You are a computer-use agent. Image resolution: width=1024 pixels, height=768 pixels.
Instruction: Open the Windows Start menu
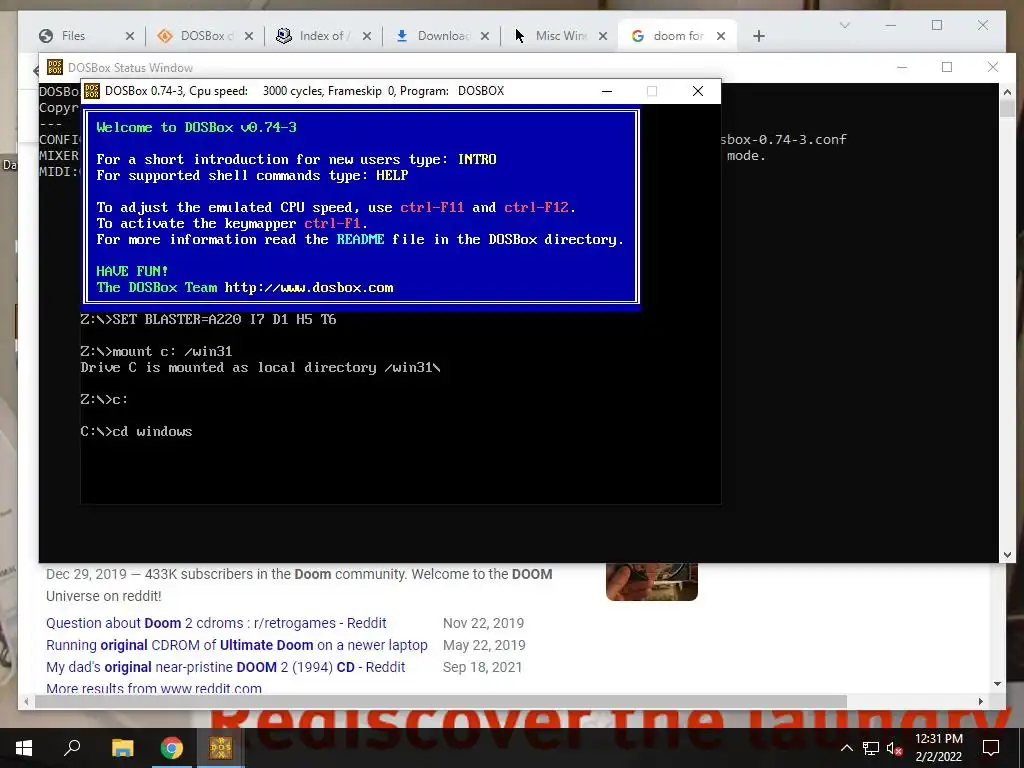tap(24, 748)
